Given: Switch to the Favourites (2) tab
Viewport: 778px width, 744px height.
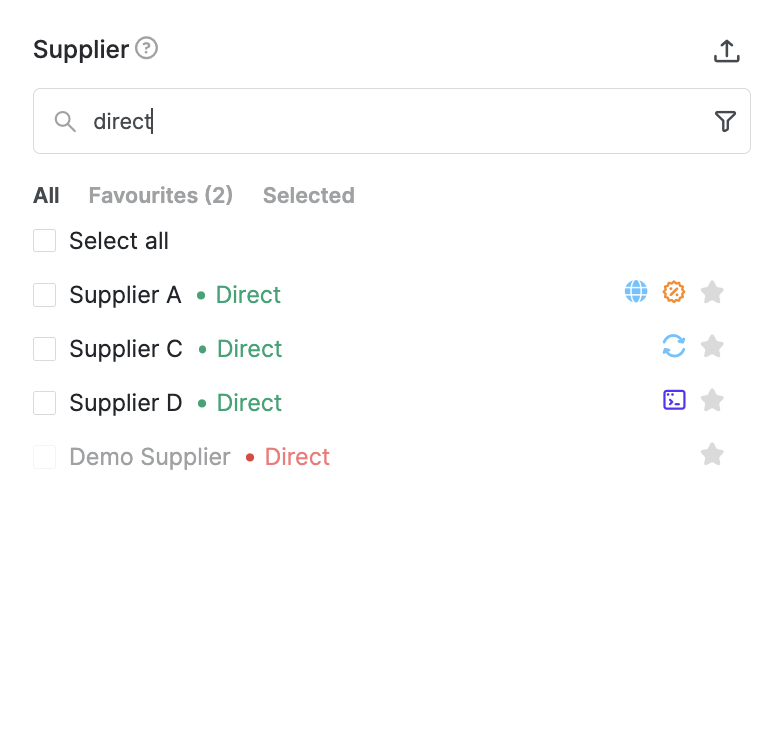Looking at the screenshot, I should click(x=160, y=195).
